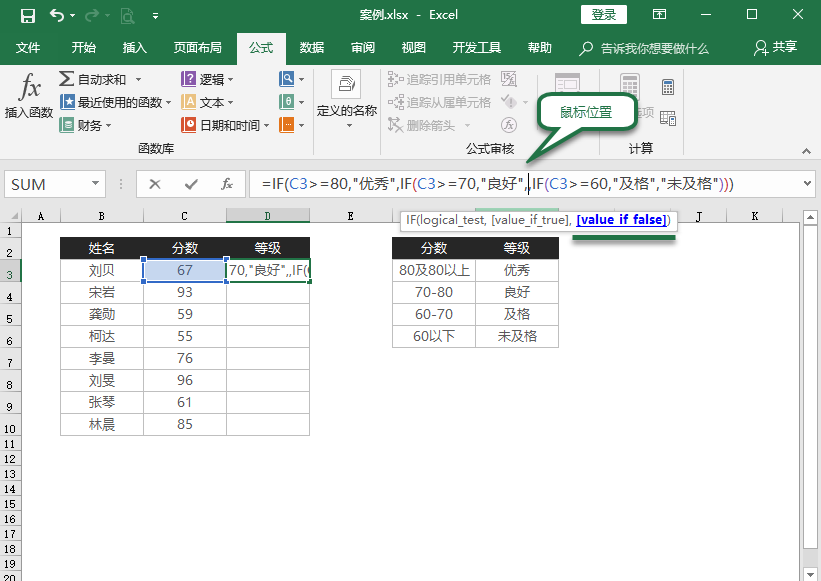Switch to the 开始 tab

coord(84,48)
